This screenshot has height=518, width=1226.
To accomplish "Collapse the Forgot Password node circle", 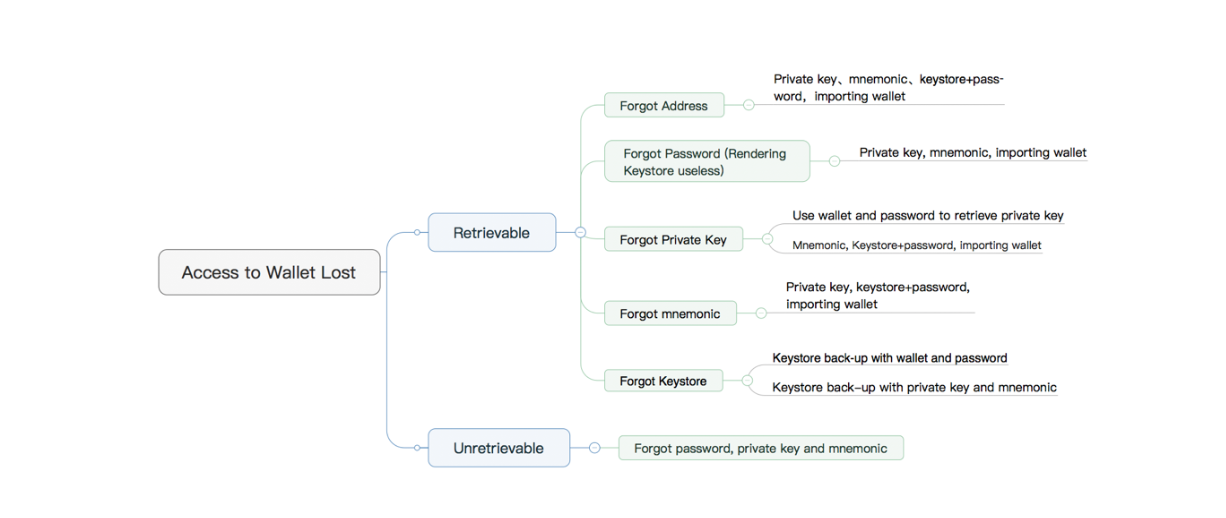I will pyautogui.click(x=834, y=160).
